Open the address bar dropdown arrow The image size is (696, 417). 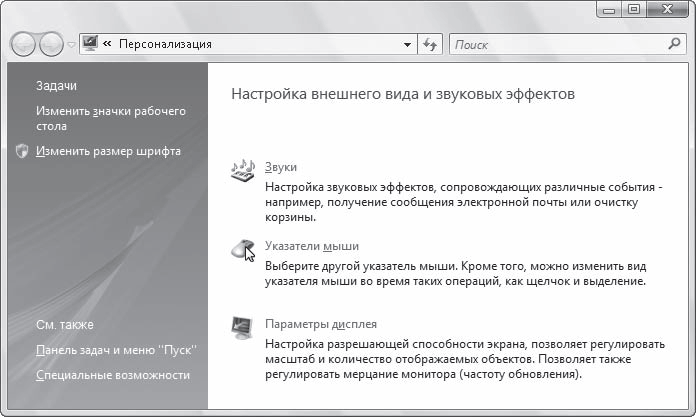point(407,44)
